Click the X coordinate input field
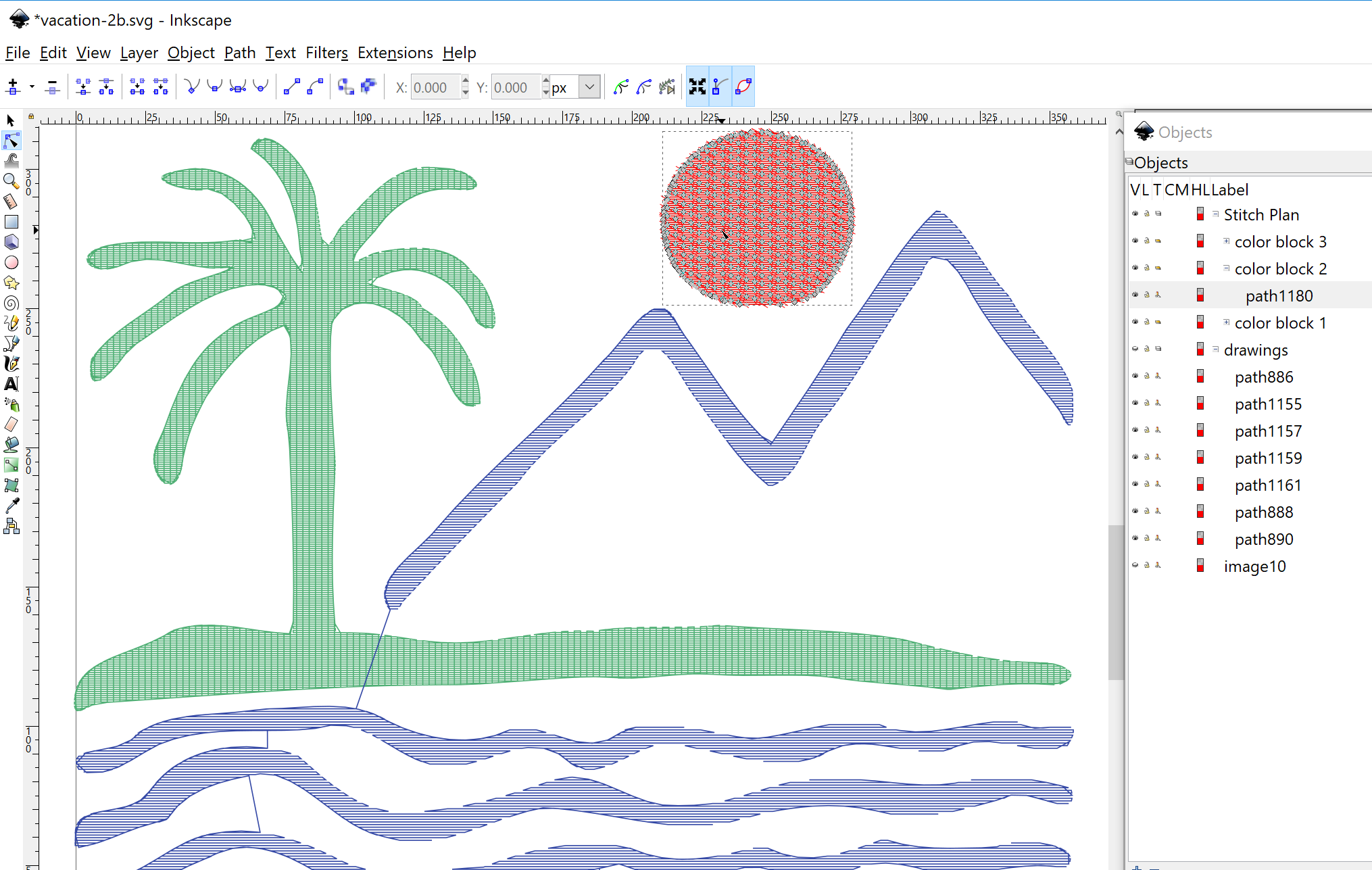1372x870 pixels. tap(434, 87)
